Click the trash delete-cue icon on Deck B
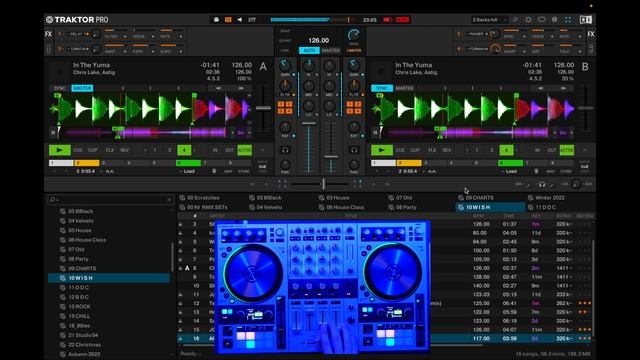 coord(536,171)
